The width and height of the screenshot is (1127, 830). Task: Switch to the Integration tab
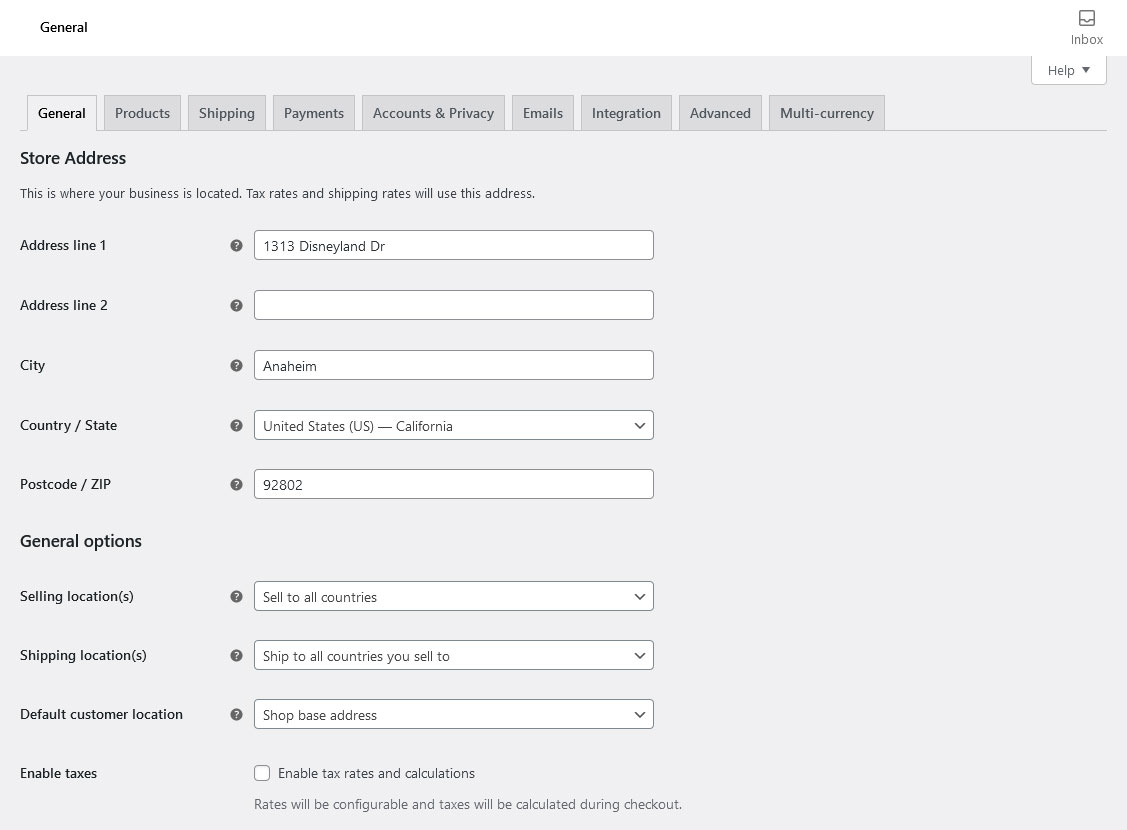click(626, 114)
